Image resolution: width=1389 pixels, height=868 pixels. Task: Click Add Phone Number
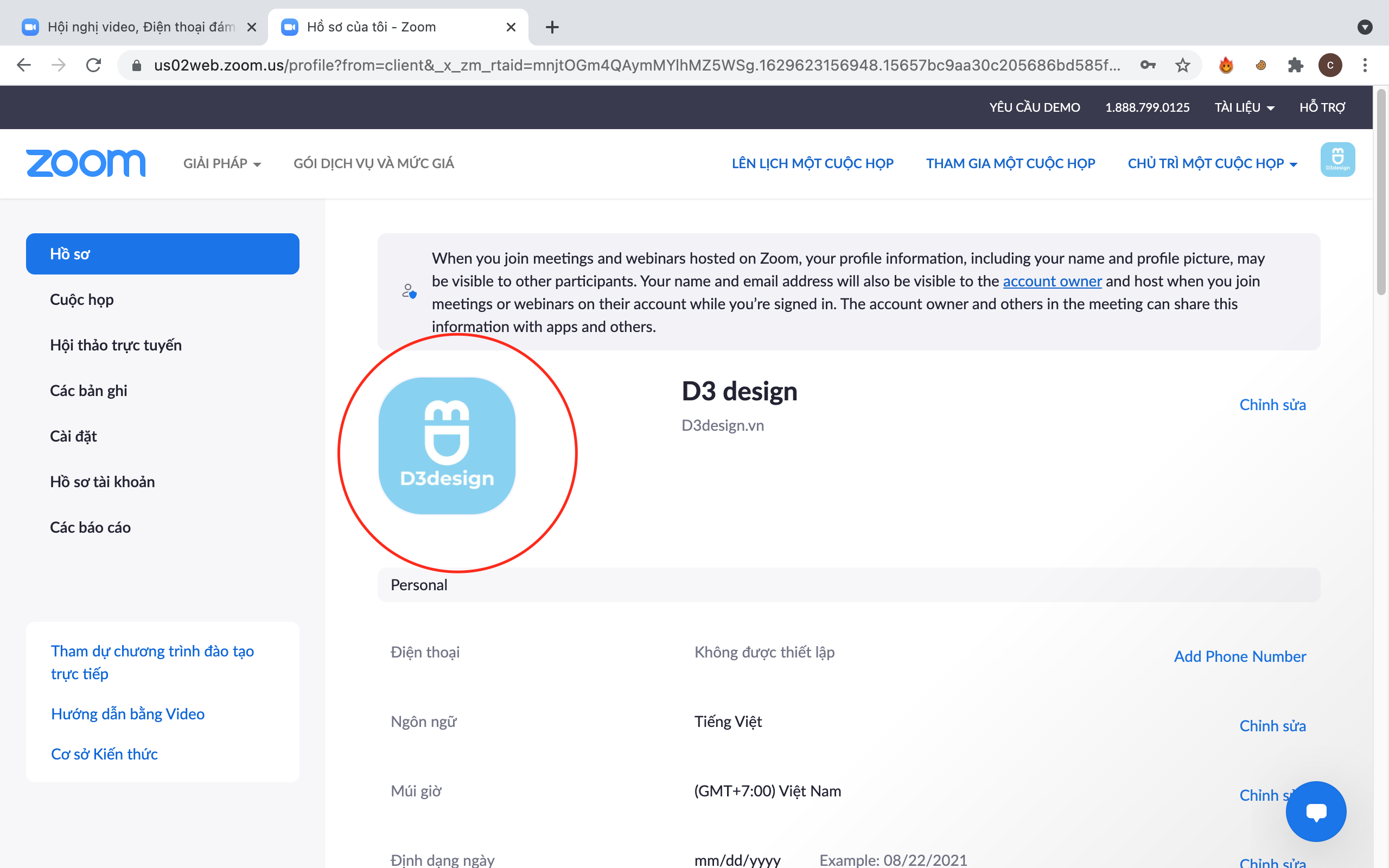1240,656
